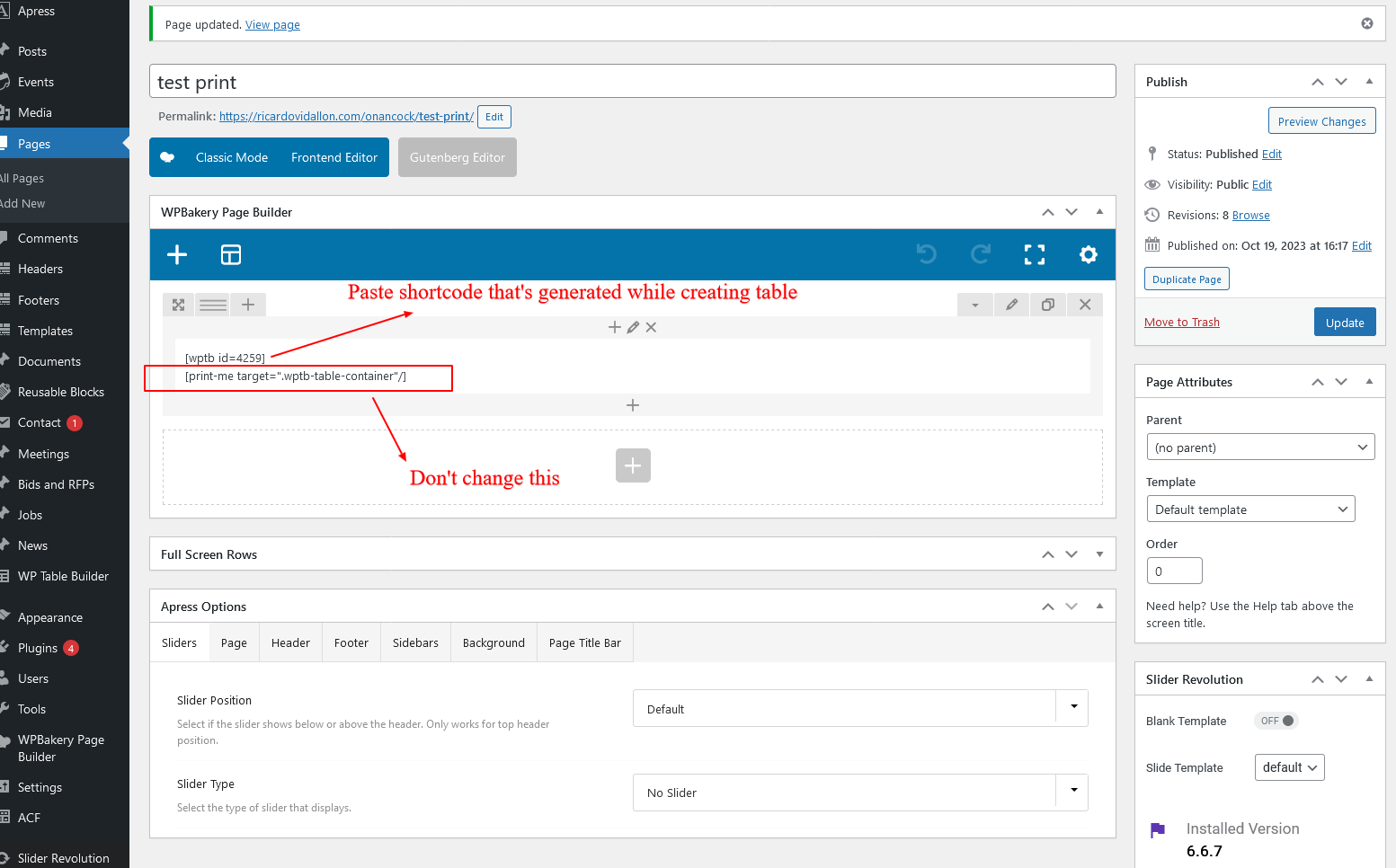The image size is (1396, 868).
Task: Open Slider Revolution sidebar item
Action: [x=64, y=858]
